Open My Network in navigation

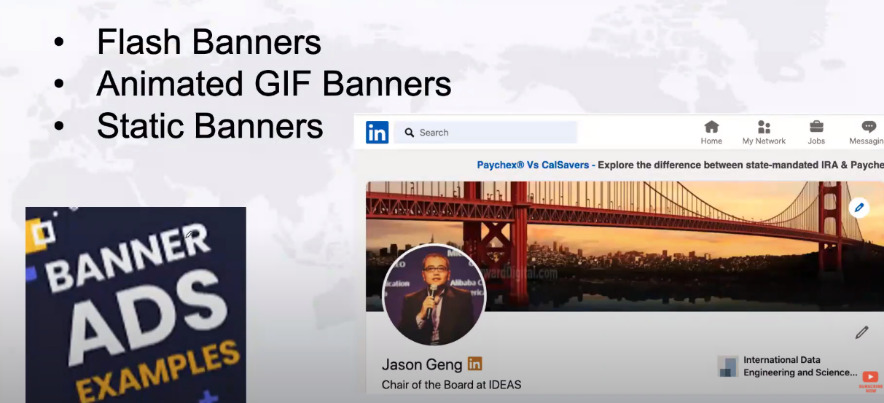764,133
